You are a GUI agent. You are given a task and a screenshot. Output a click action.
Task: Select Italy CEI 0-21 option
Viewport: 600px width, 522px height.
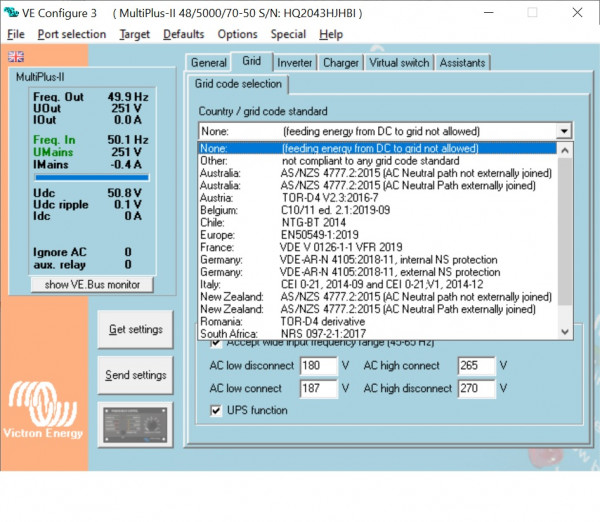378,284
